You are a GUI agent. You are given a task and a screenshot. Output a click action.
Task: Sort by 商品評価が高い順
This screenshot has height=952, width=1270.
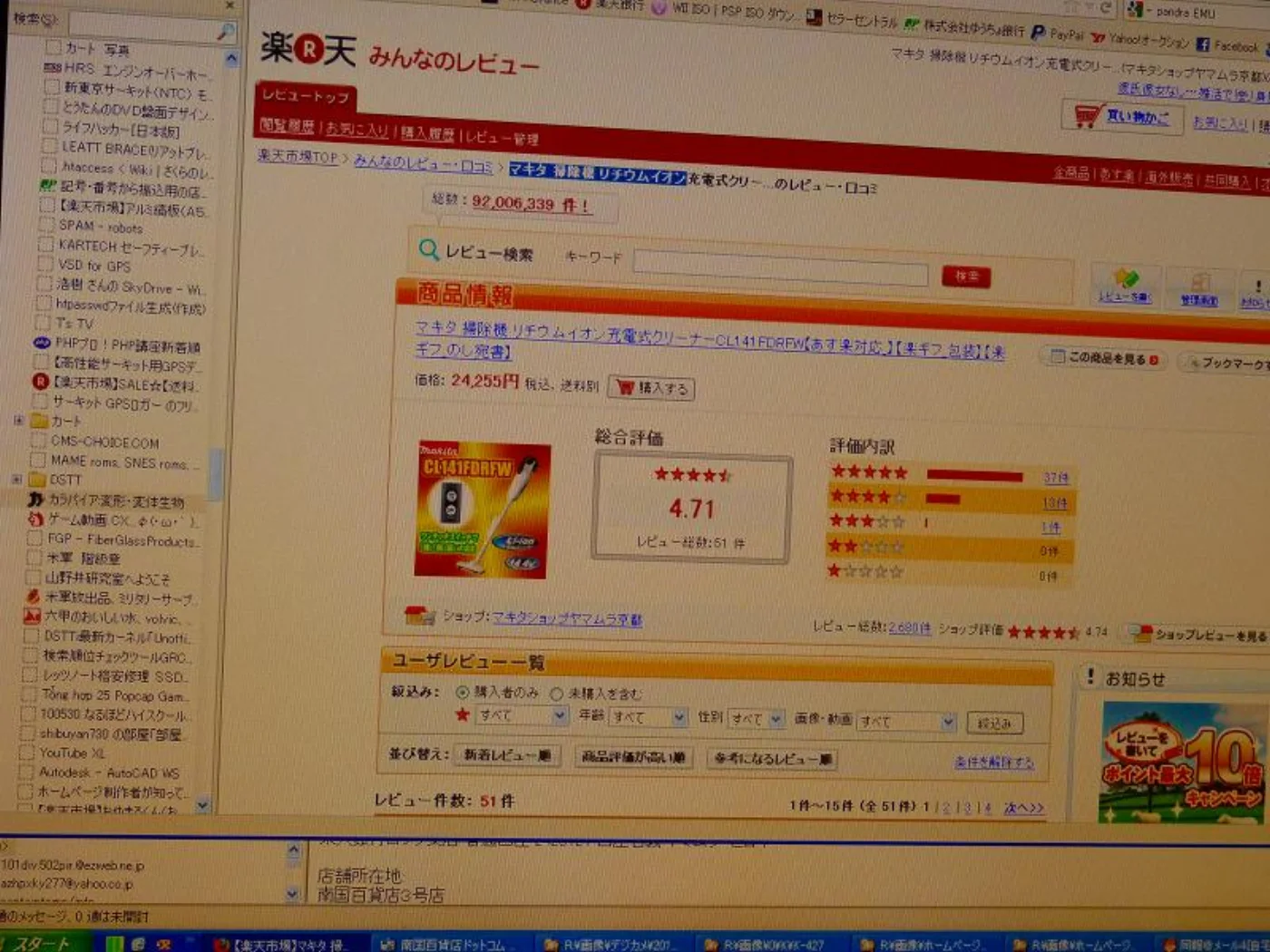(x=633, y=757)
